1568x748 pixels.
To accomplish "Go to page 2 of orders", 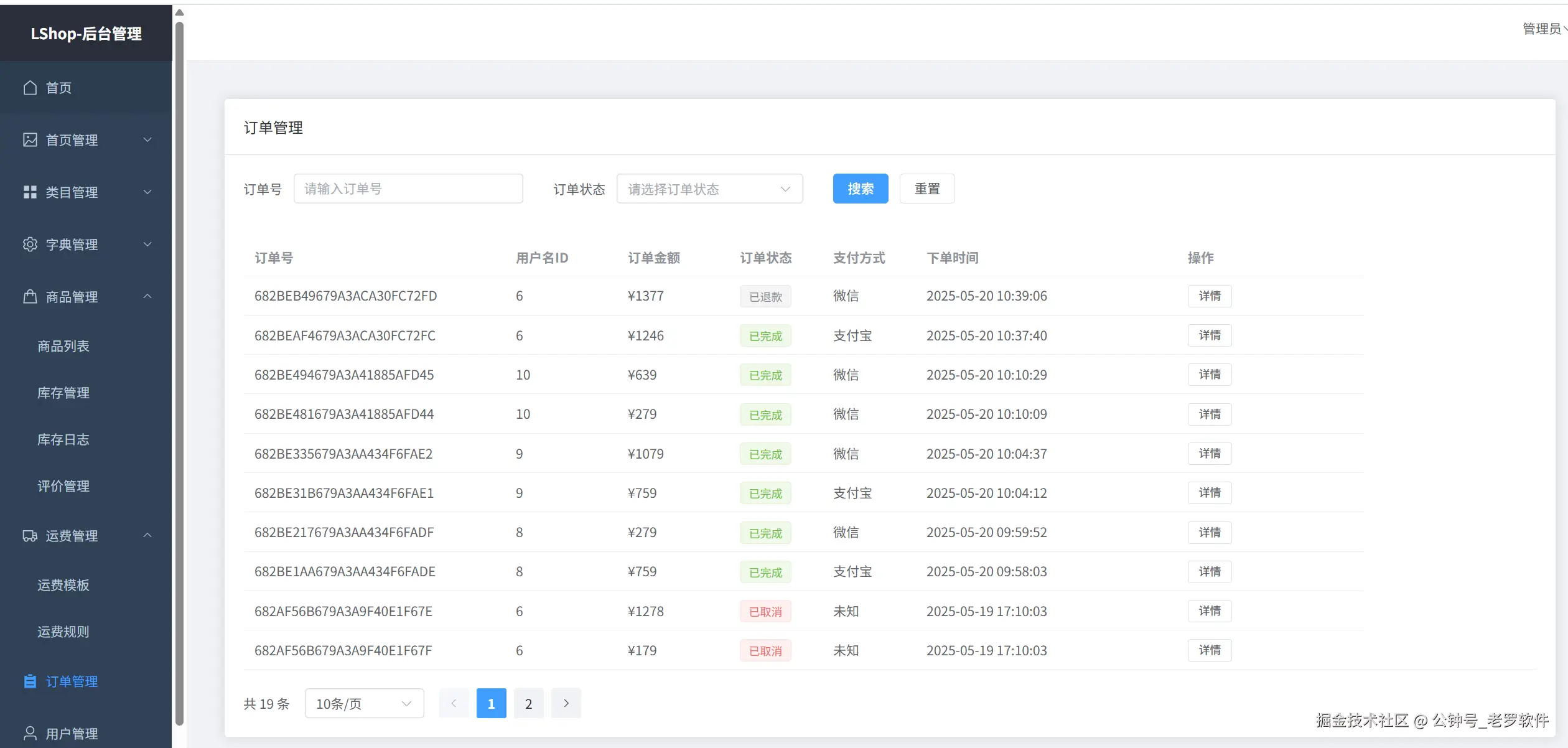I will point(528,703).
